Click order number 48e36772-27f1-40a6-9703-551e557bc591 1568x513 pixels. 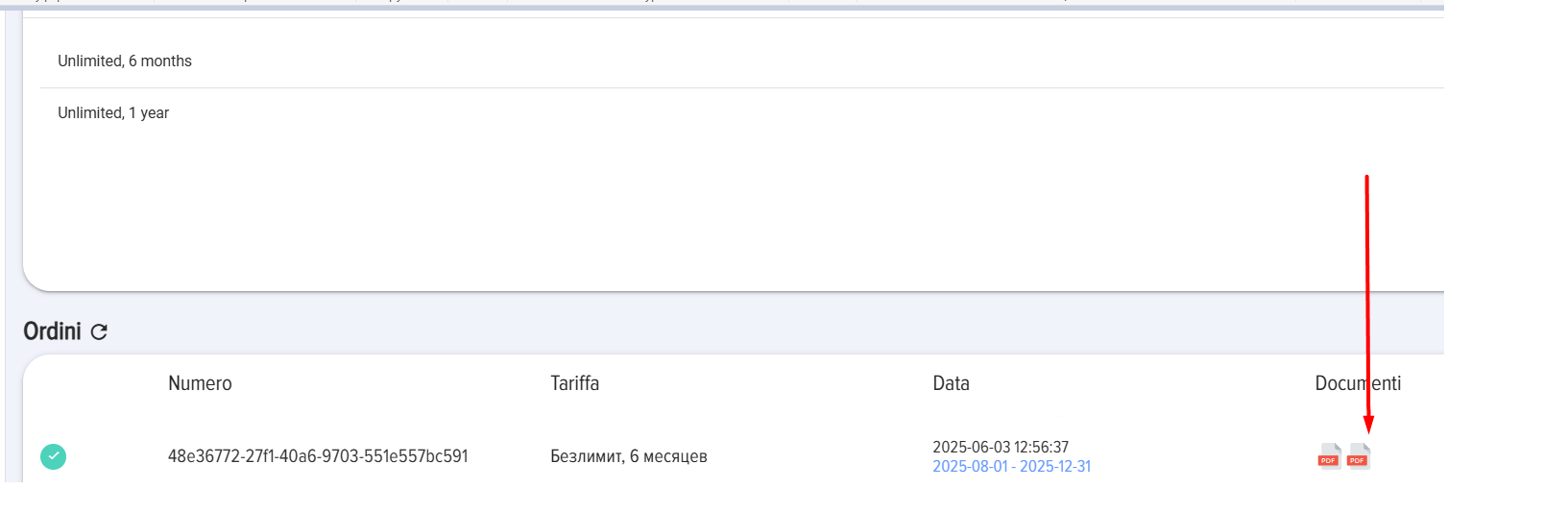318,456
